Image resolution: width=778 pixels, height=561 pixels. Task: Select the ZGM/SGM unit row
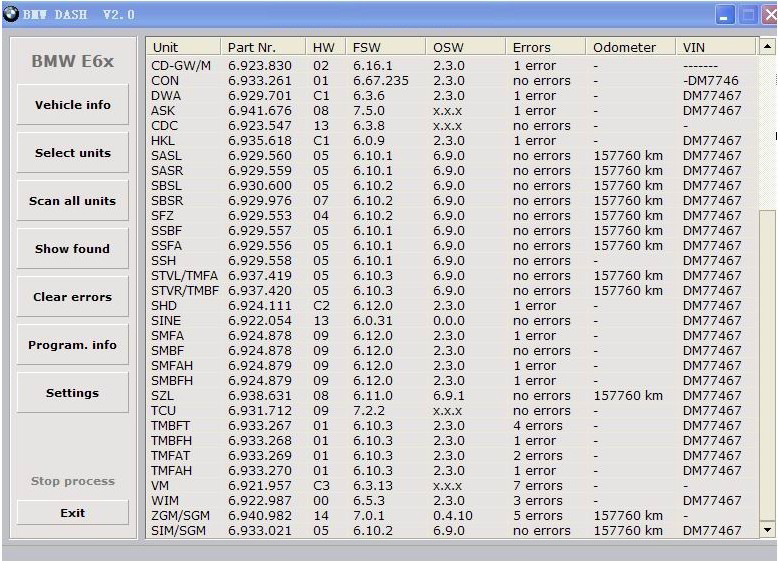[x=452, y=515]
